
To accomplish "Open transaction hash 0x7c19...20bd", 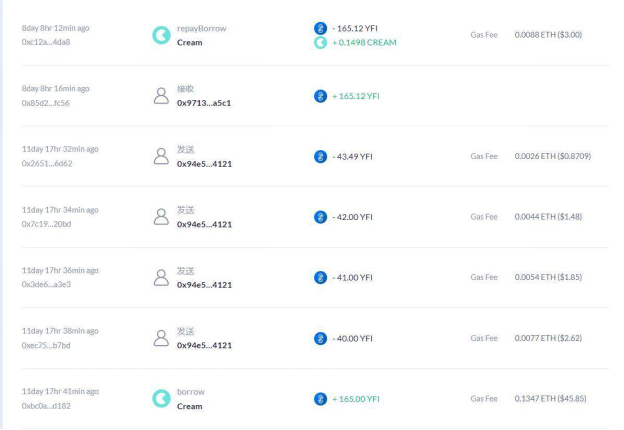I will (46, 224).
